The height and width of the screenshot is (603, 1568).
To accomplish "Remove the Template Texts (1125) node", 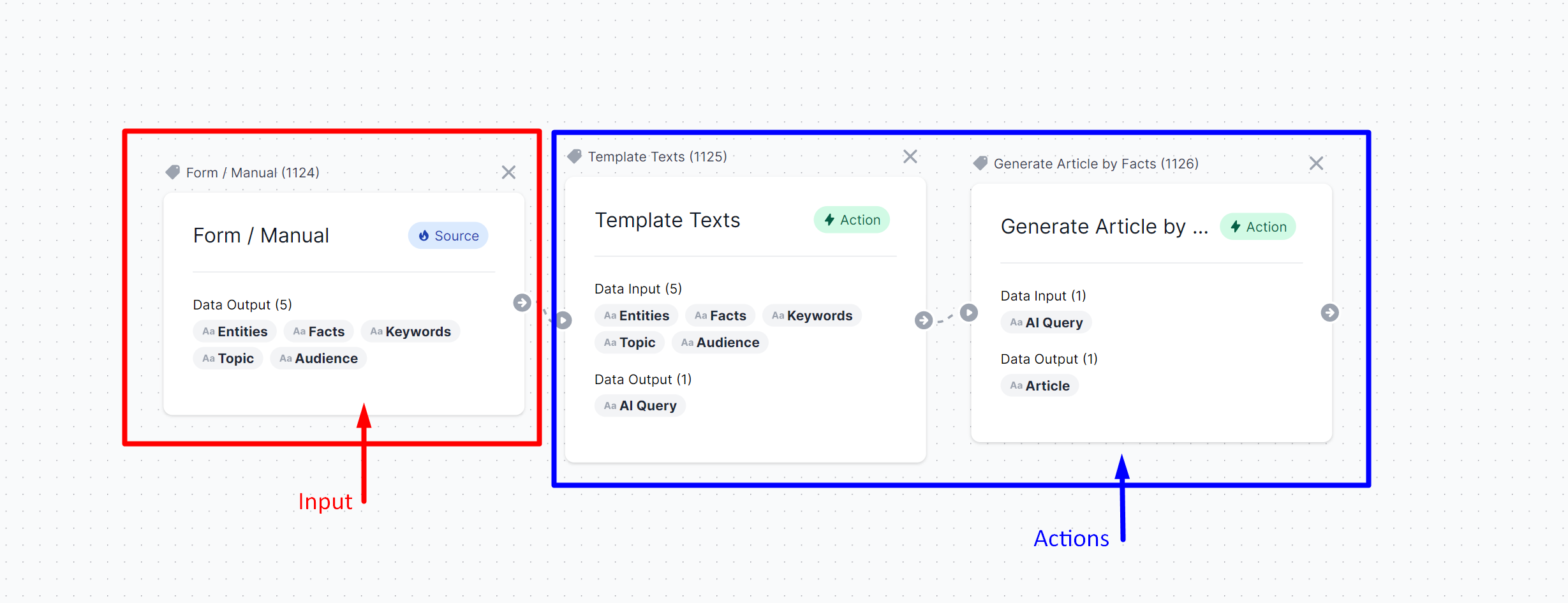I will click(x=910, y=156).
